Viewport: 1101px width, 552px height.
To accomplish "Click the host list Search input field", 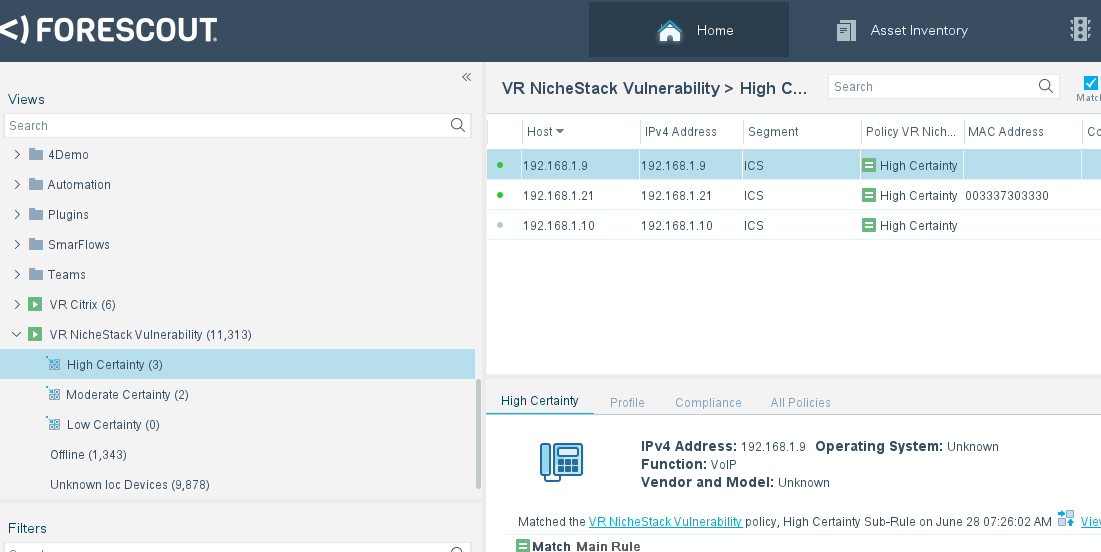I will click(x=930, y=87).
